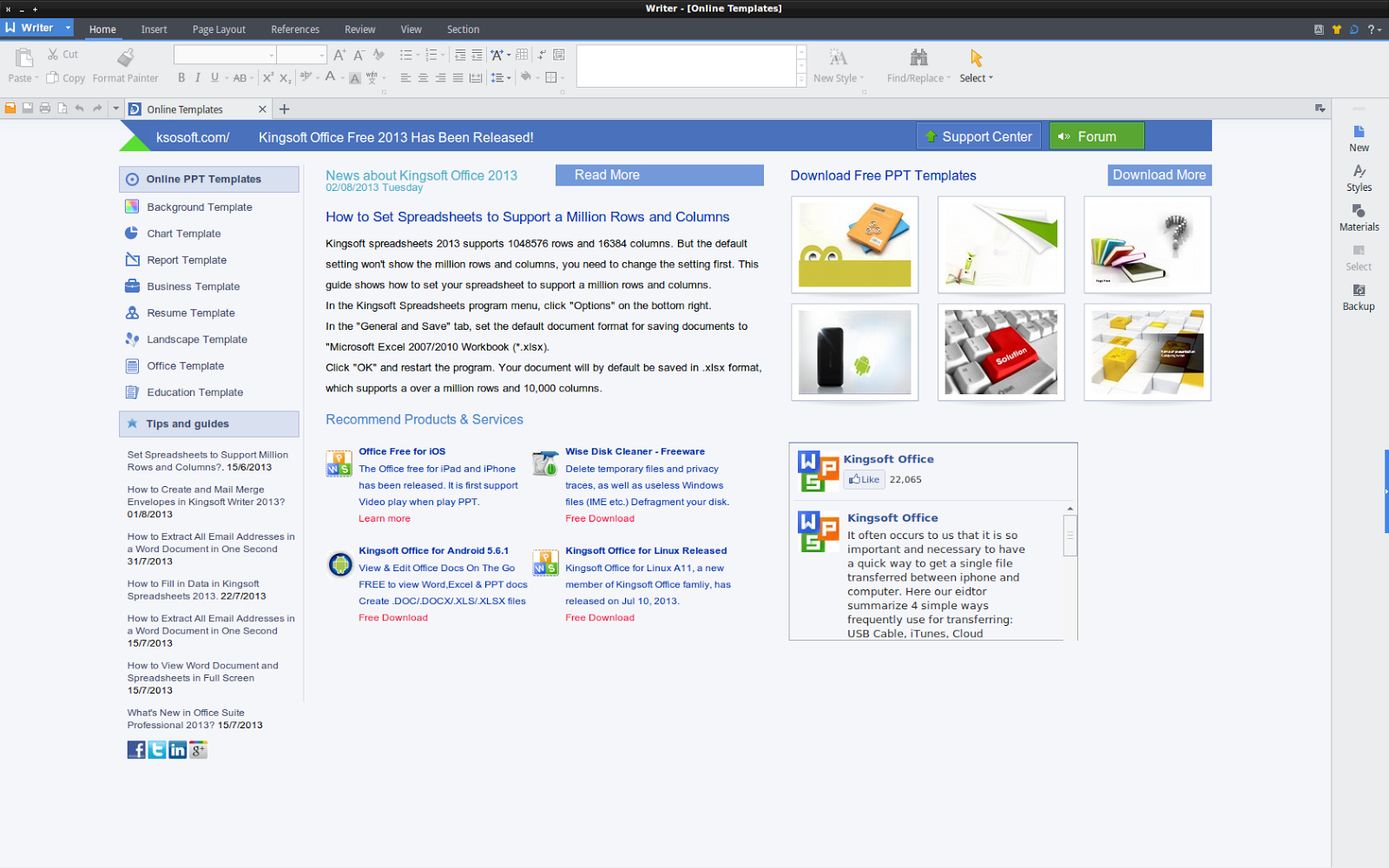Click the increase indent icon
This screenshot has width=1389, height=868.
pos(477,55)
